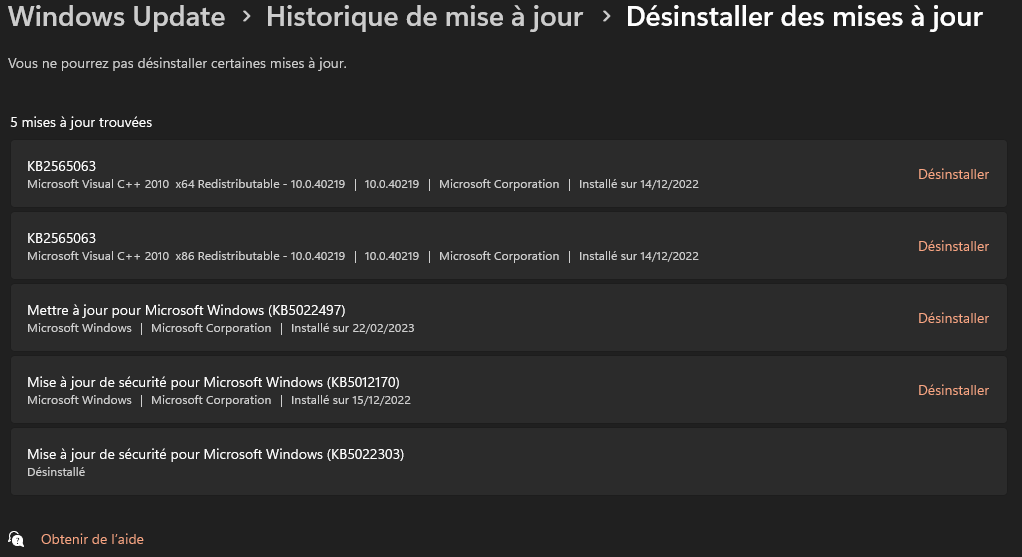Select the KB5022303 security update title
Viewport: 1022px width, 557px height.
coord(215,454)
